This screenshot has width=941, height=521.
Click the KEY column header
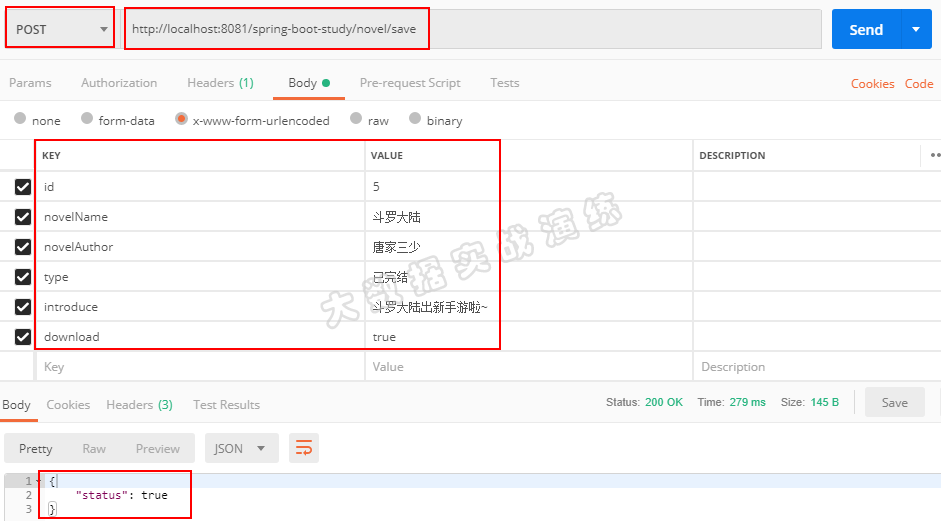click(x=51, y=155)
